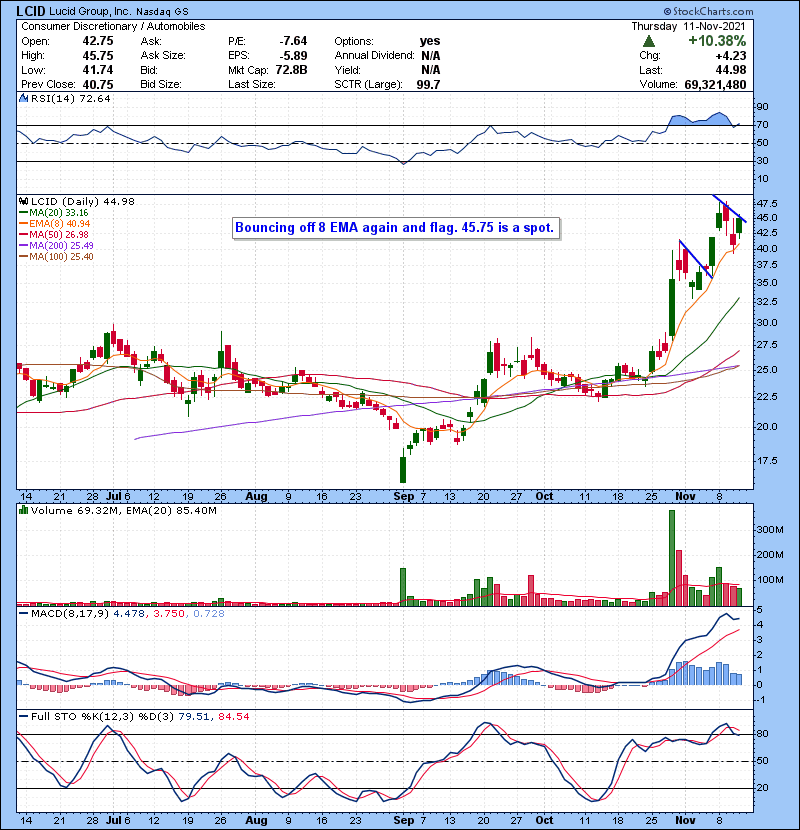Click the LCID ticker symbol in the header
This screenshot has width=800, height=830.
(31, 11)
